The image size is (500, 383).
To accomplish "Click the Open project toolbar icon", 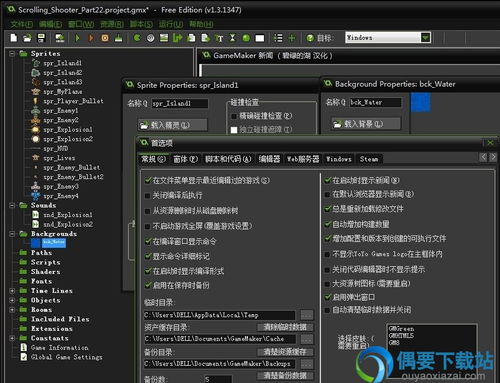I will pos(27,38).
